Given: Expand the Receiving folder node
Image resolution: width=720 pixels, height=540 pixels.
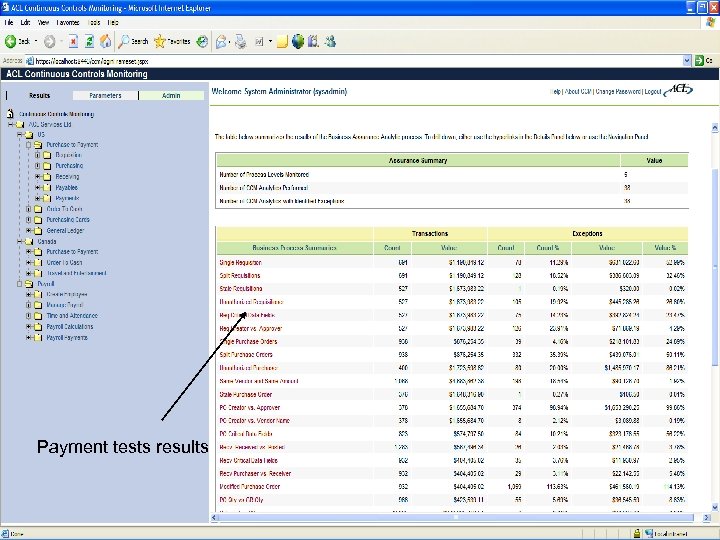Looking at the screenshot, I should coord(38,176).
